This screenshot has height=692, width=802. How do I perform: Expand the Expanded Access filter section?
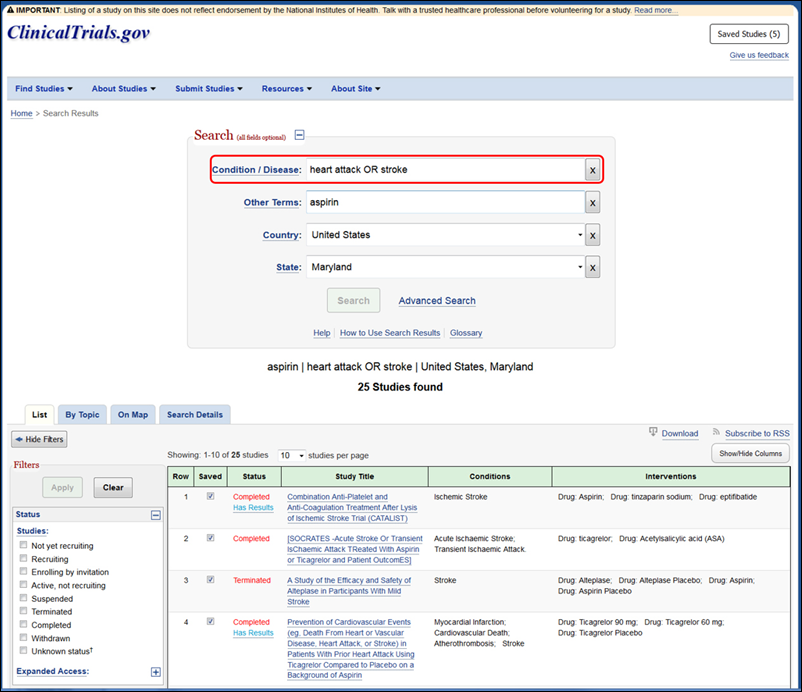pyautogui.click(x=156, y=672)
